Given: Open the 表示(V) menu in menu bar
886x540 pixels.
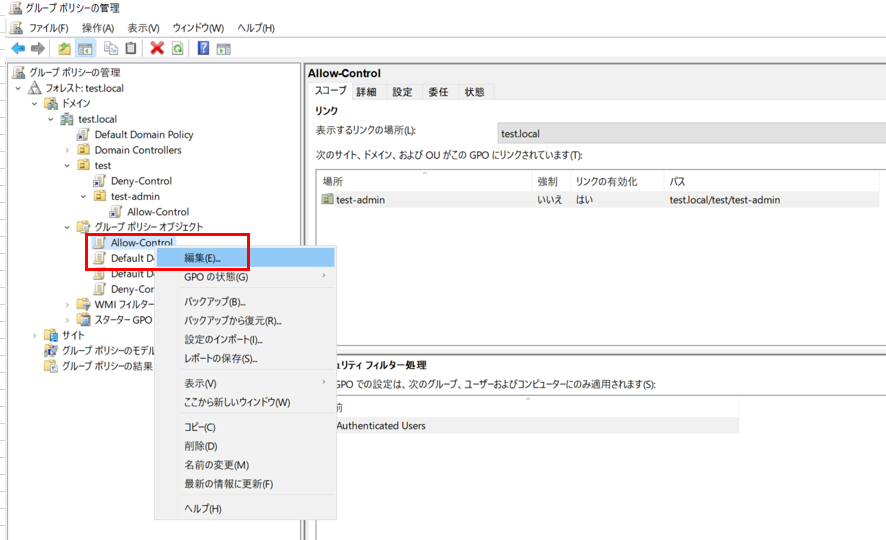Looking at the screenshot, I should coord(143,28).
